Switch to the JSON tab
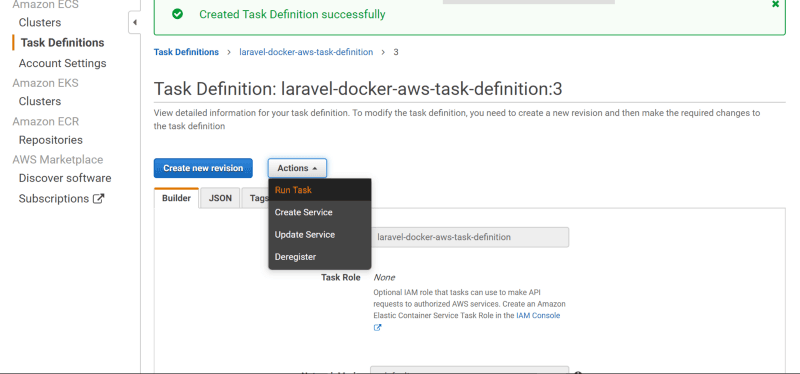The image size is (800, 374). click(x=220, y=198)
